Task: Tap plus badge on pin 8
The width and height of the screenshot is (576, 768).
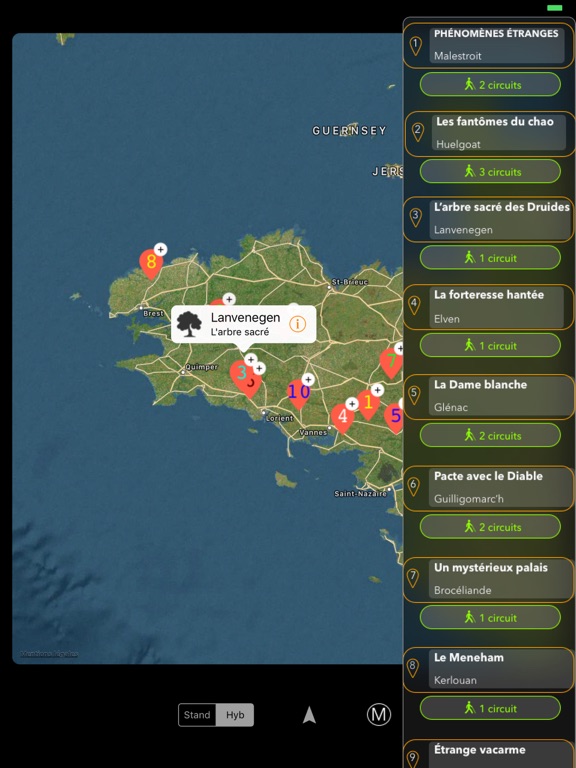Action: tap(161, 249)
